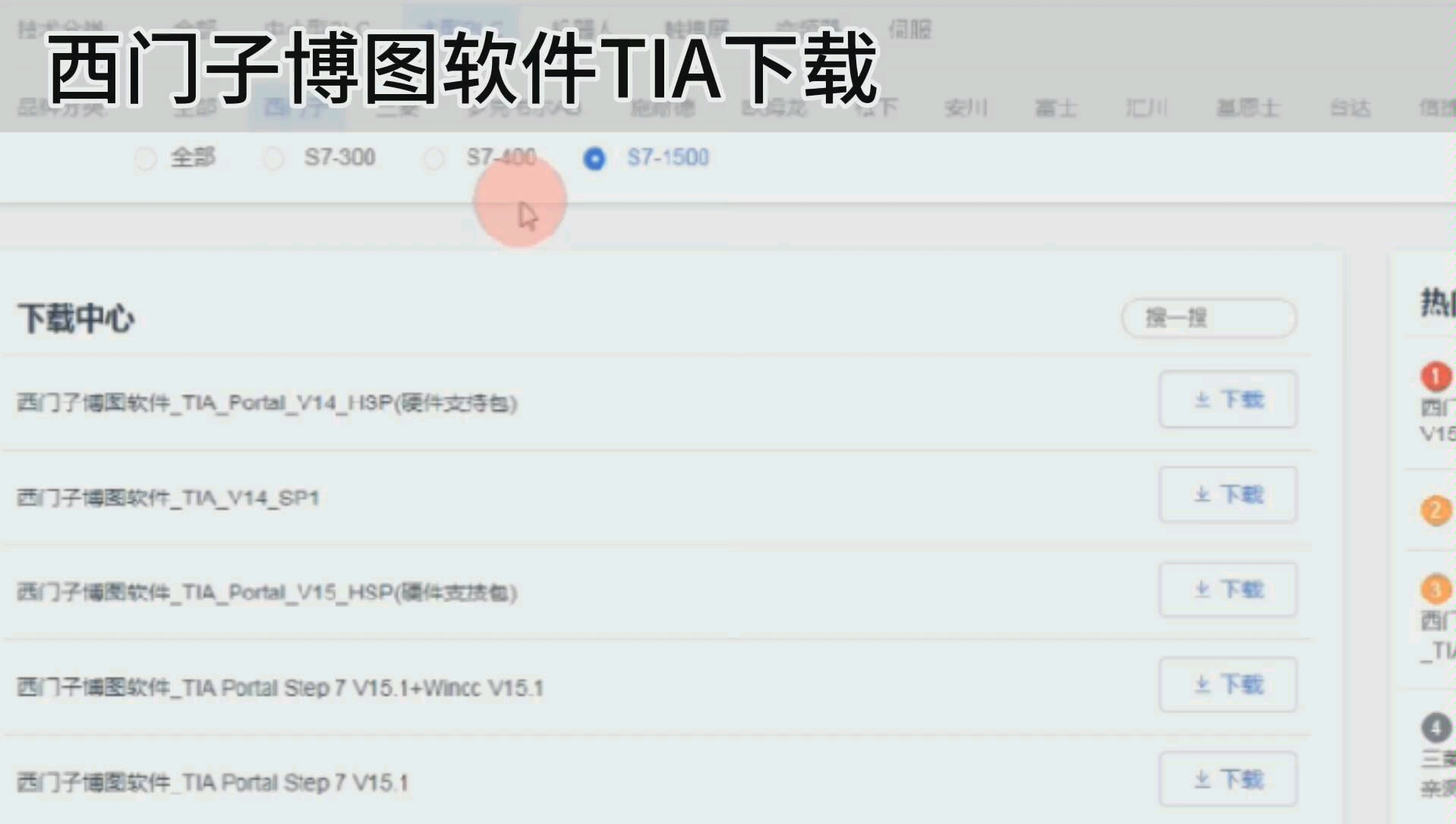Filter by the 基恩士 brand
Screen dimensions: 1456x824
pos(1248,109)
